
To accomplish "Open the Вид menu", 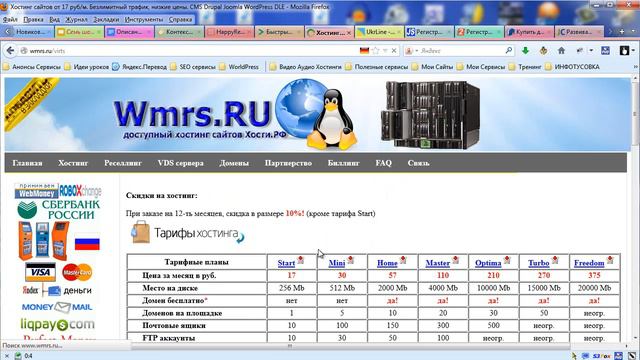I will (54, 19).
